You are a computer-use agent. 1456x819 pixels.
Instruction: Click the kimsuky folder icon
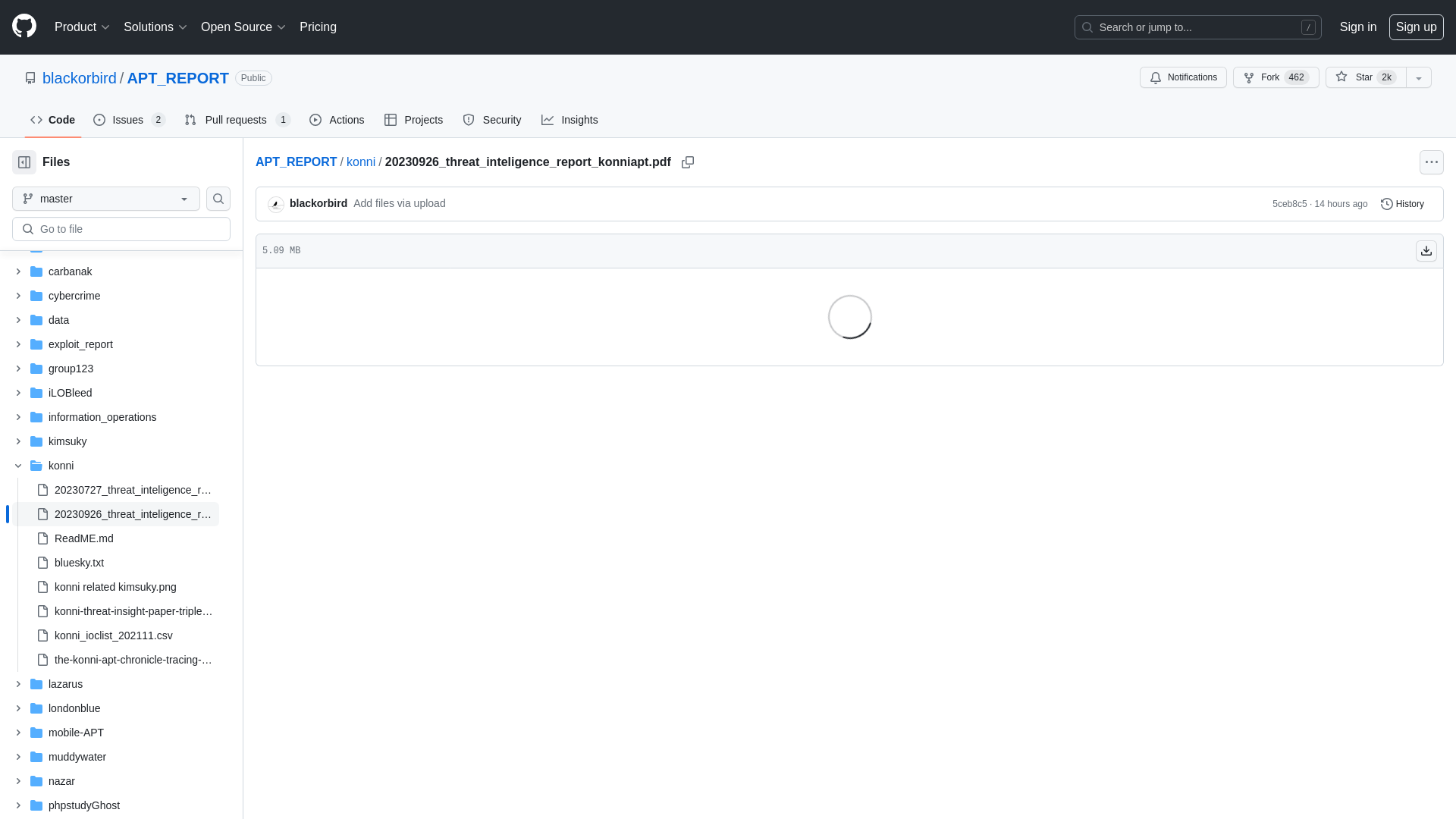(36, 441)
